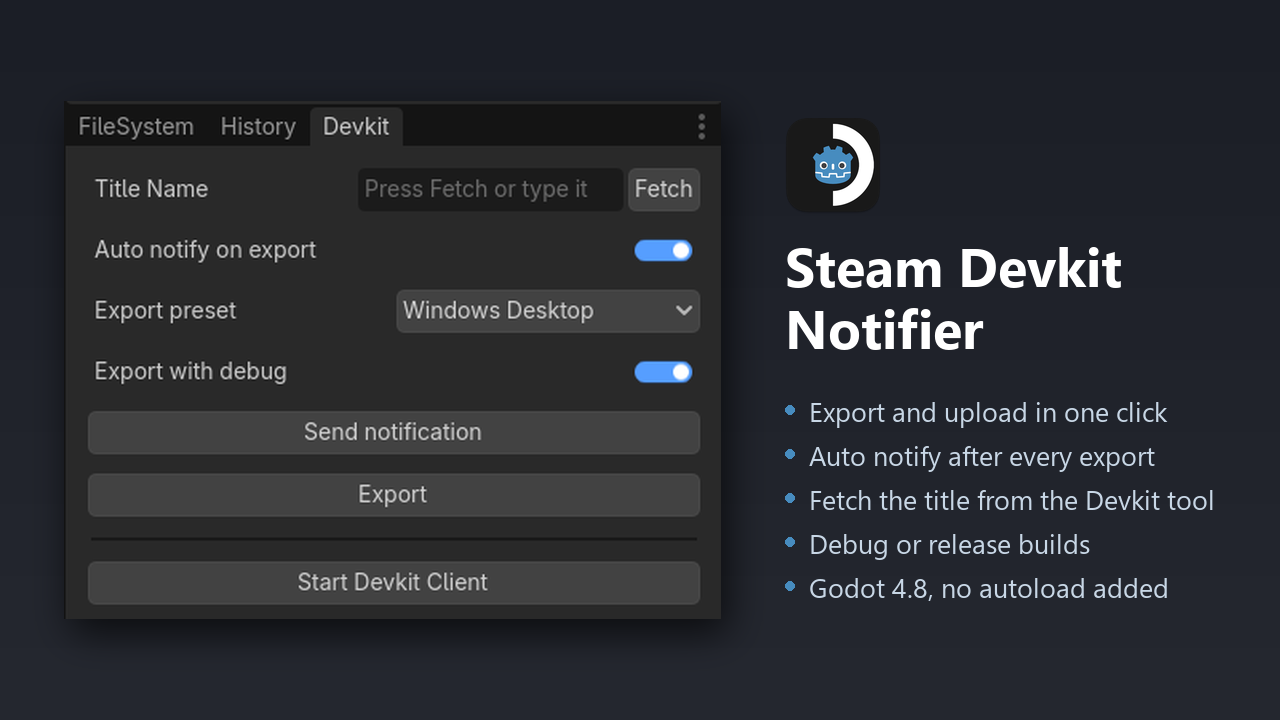Click the Fetch button
This screenshot has height=720, width=1280.
click(x=664, y=189)
